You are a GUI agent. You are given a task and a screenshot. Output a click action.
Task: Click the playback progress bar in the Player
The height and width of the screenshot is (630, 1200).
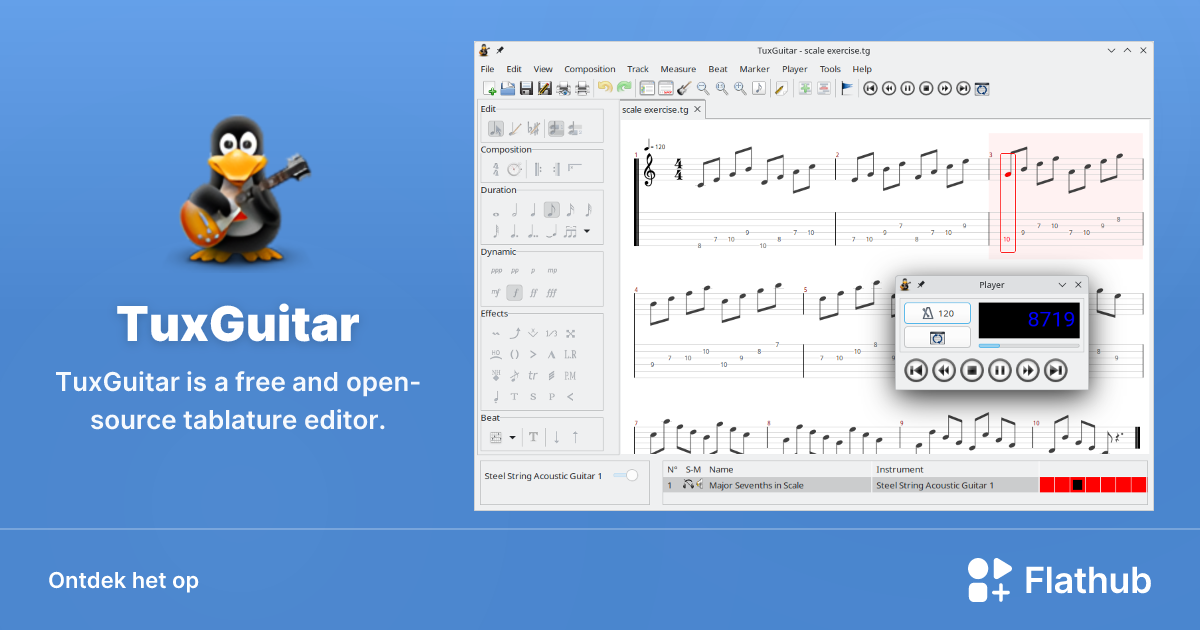pos(1029,346)
